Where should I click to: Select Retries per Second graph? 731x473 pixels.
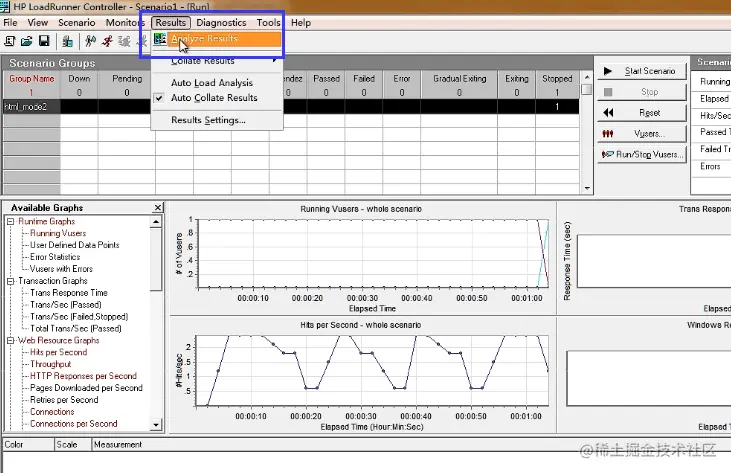[x=64, y=400]
